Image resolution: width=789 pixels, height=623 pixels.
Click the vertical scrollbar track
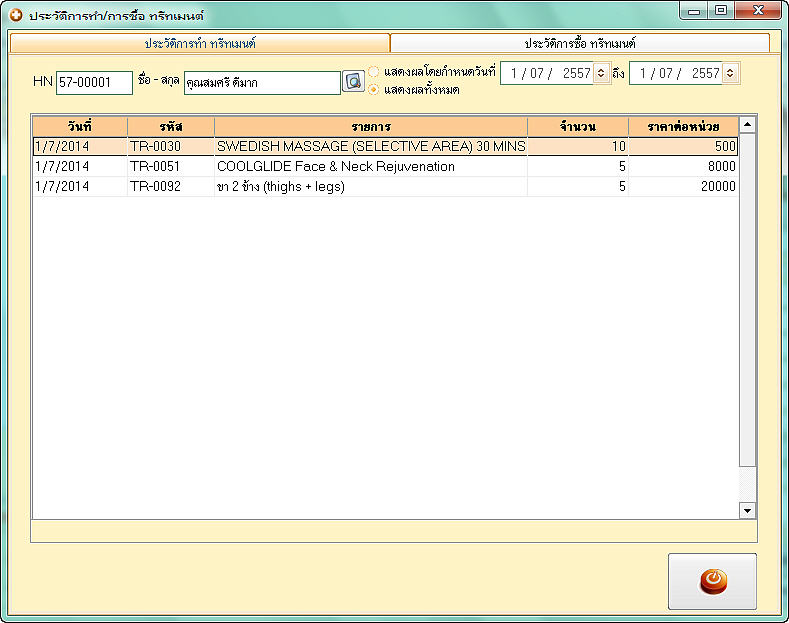click(x=747, y=317)
